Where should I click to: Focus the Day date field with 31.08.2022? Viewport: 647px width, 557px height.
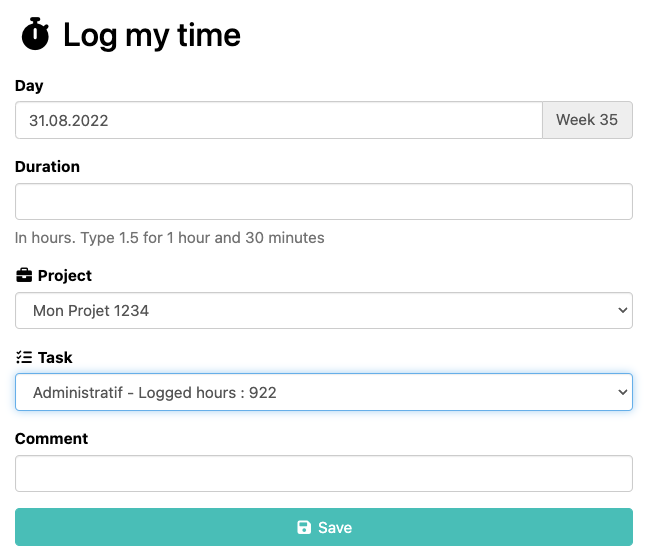click(278, 120)
